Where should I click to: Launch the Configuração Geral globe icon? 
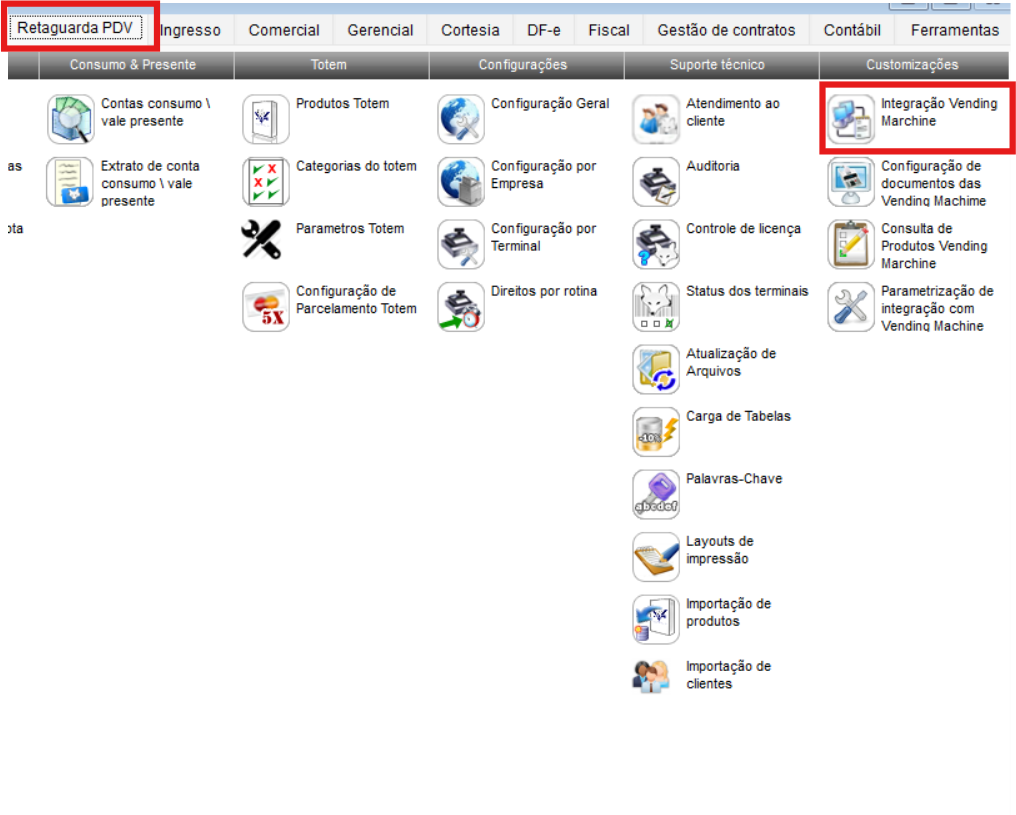[461, 120]
